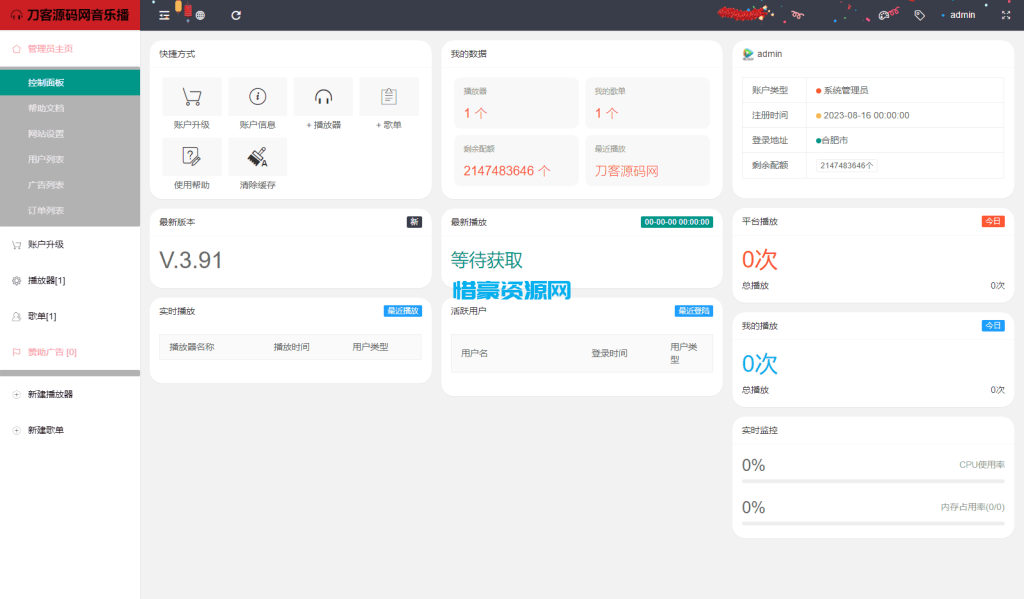
Task: Click the 账户升级 shopping cart shortcut icon
Action: click(x=191, y=97)
